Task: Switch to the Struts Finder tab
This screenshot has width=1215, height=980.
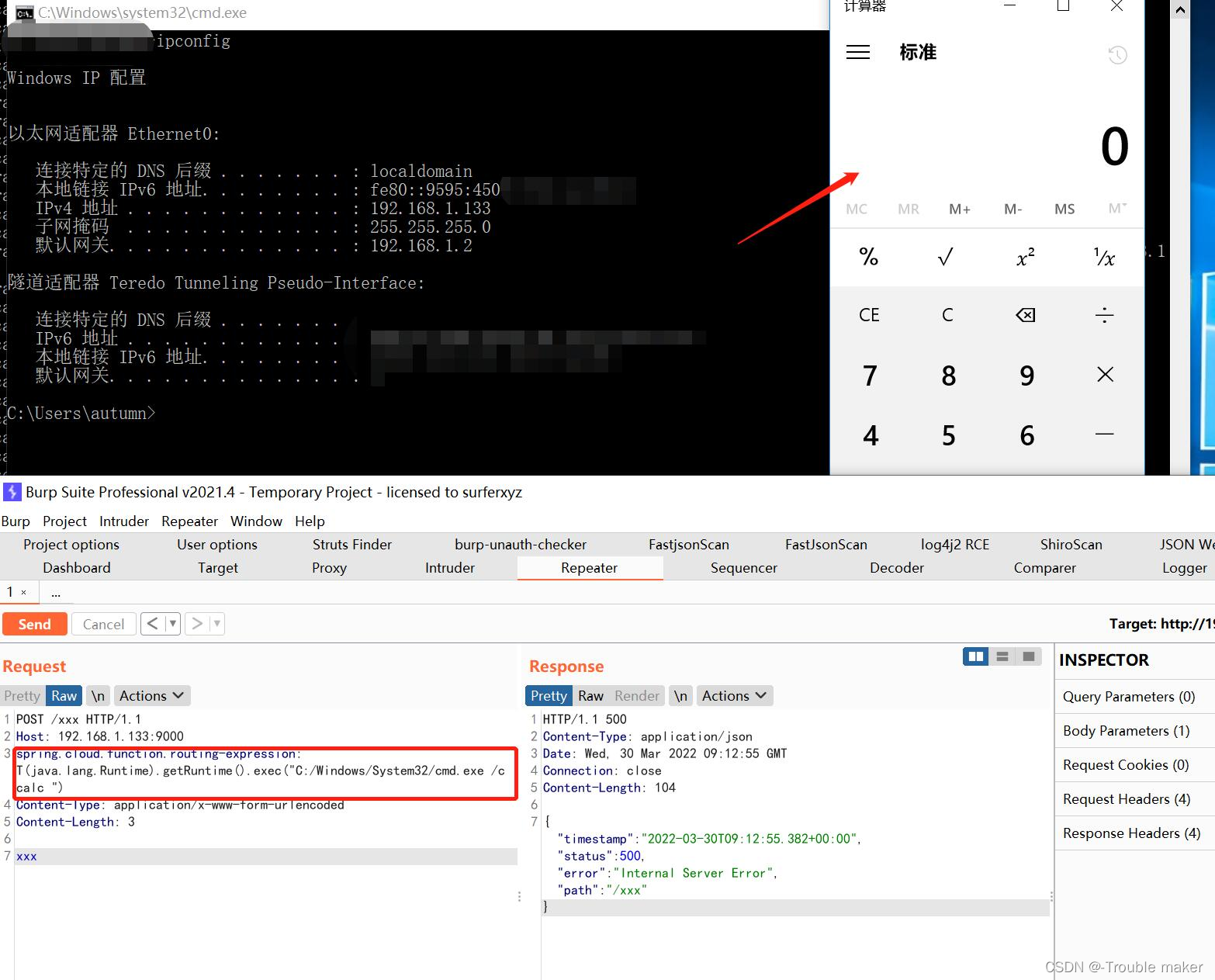Action: tap(352, 545)
